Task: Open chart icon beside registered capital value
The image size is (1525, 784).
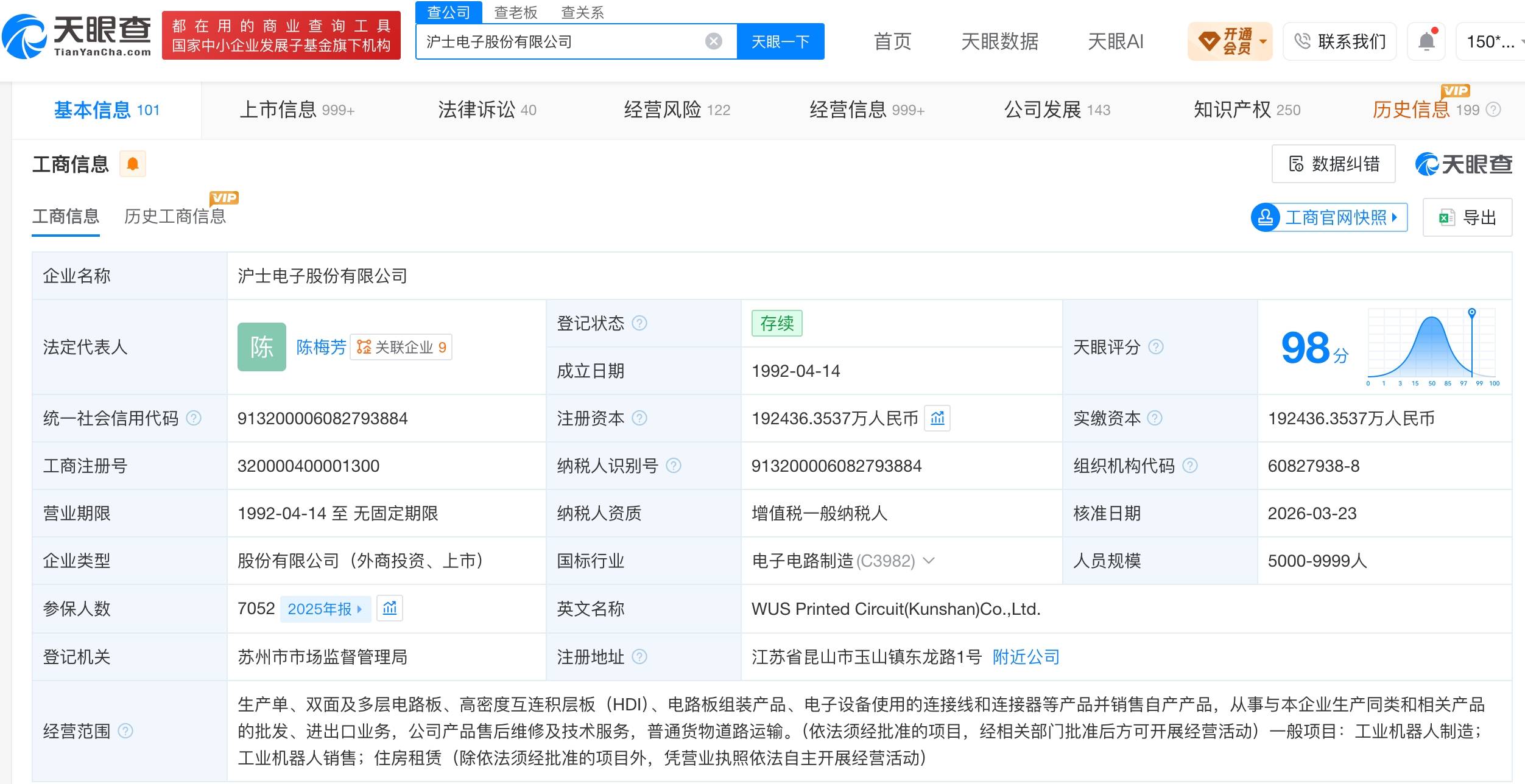Action: coord(937,418)
